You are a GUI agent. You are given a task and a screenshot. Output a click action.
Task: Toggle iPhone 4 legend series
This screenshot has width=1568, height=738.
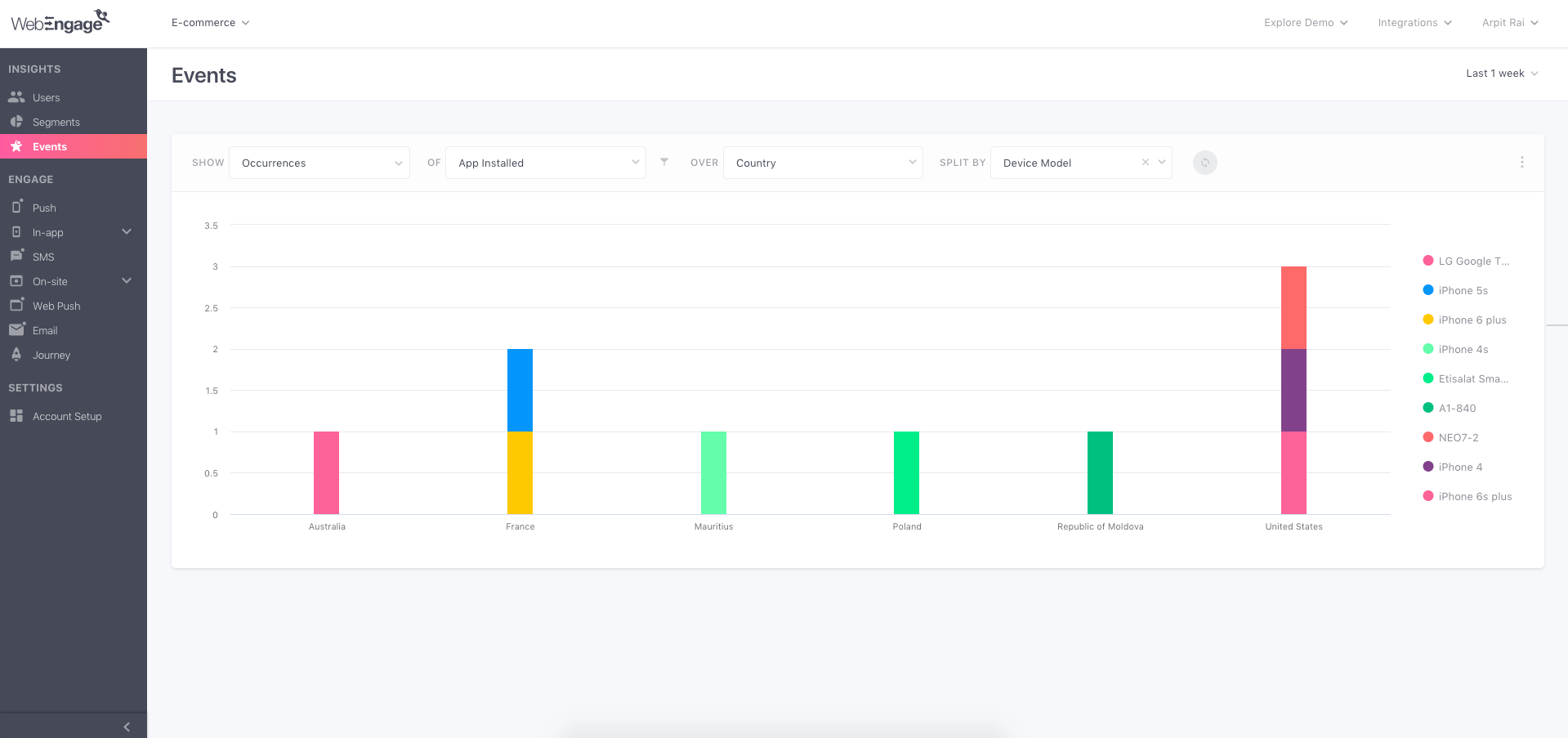1453,467
